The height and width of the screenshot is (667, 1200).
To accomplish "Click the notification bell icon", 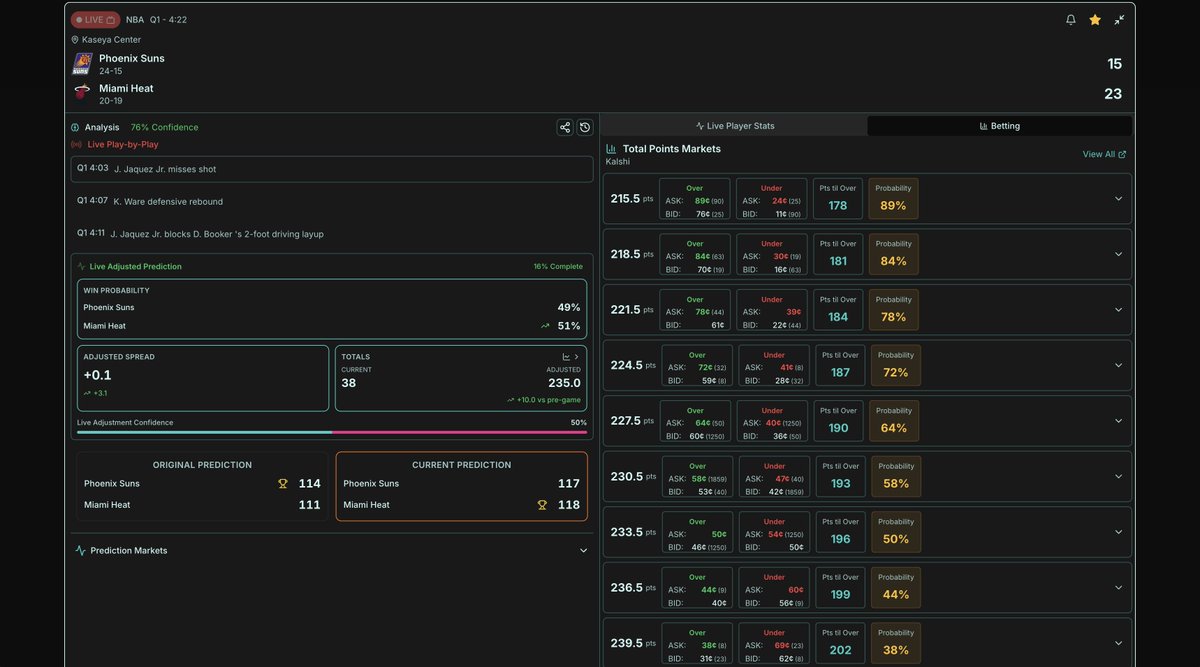I will (1071, 20).
